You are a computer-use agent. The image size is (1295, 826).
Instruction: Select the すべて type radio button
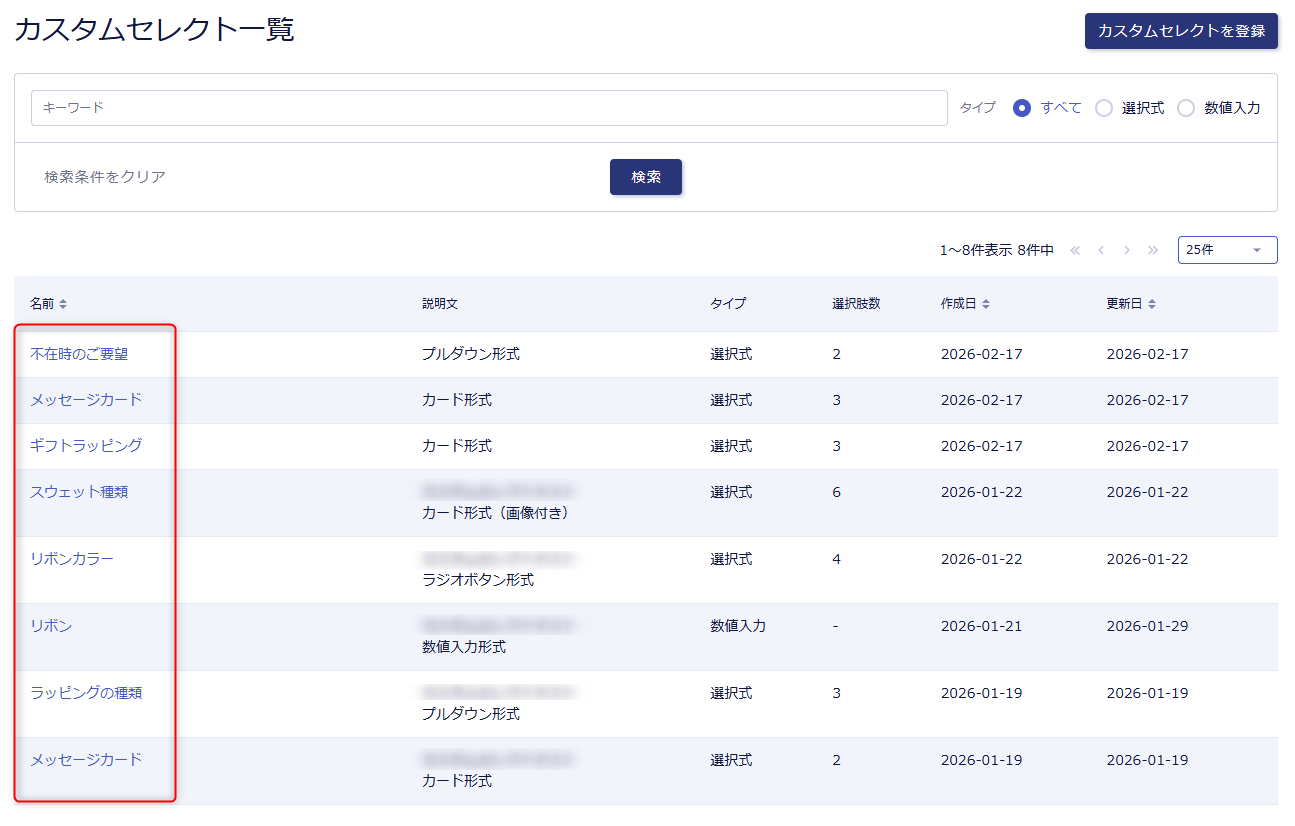[x=1022, y=108]
